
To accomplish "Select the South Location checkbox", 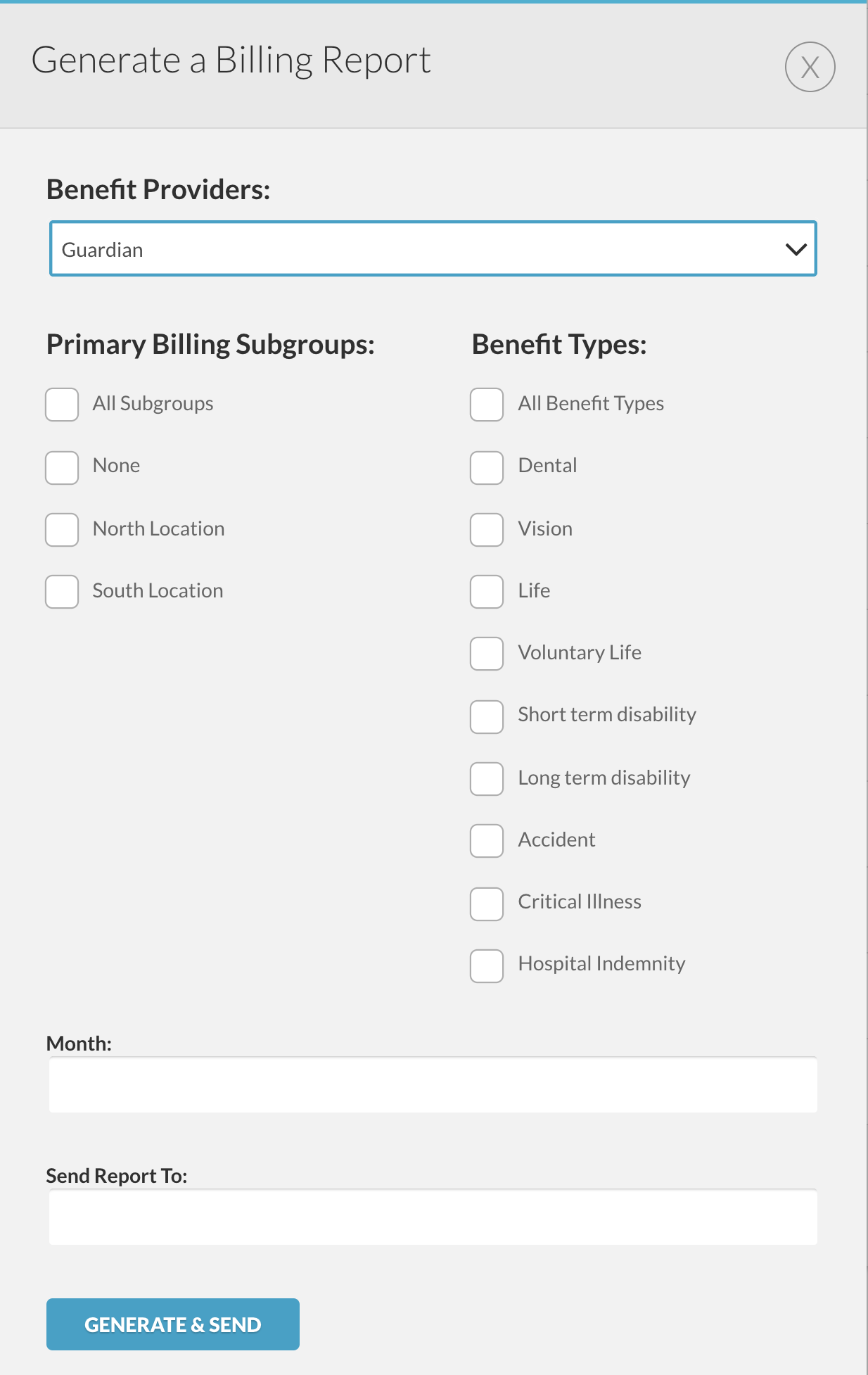I will coord(62,592).
